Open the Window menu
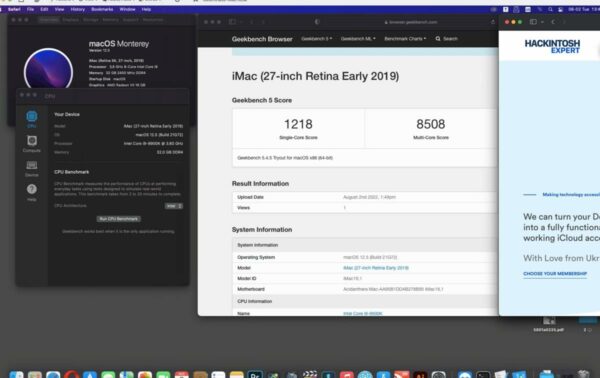Viewport: 600px width, 378px height. point(127,9)
